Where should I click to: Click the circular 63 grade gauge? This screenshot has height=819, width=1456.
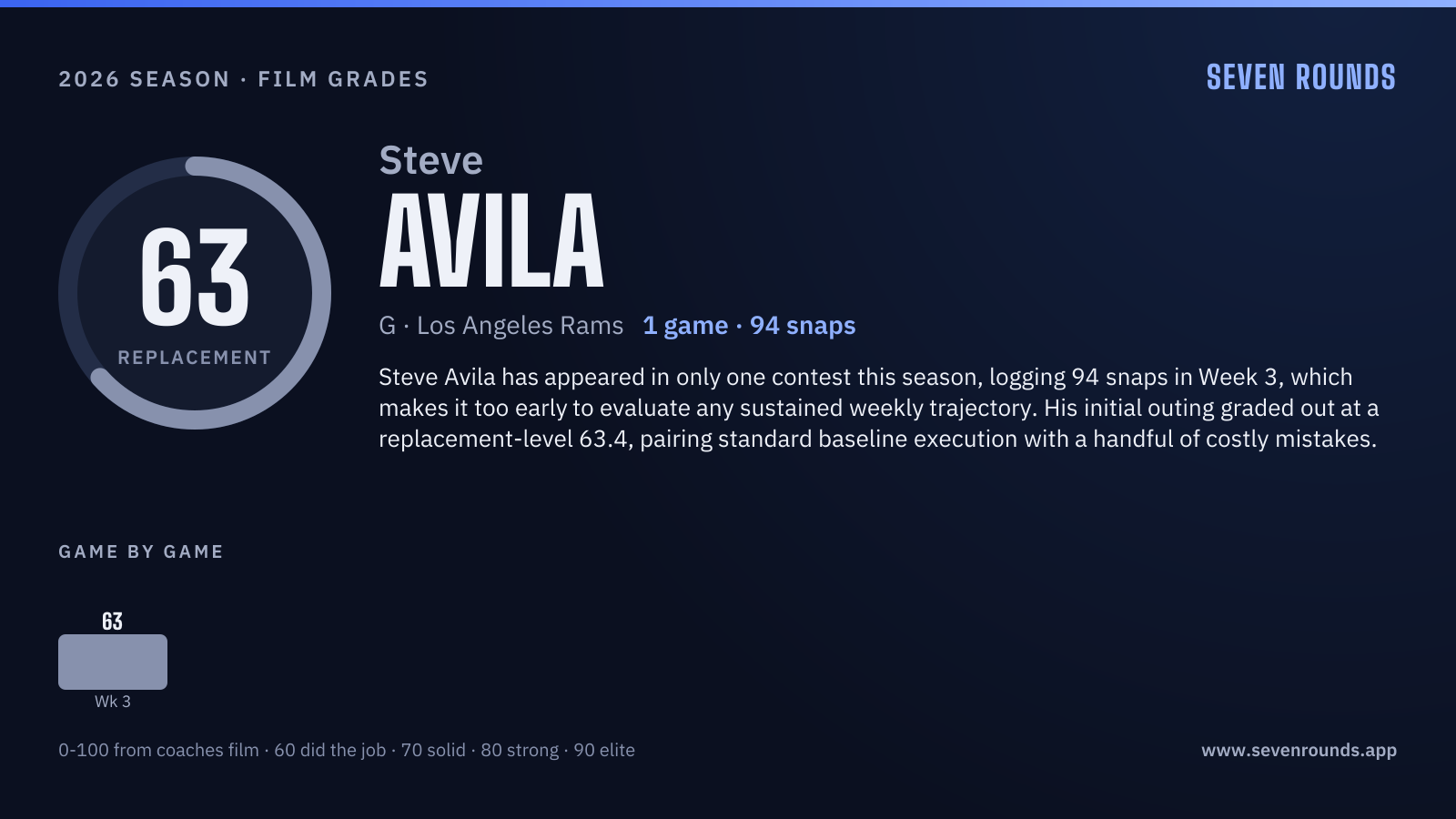pyautogui.click(x=195, y=293)
